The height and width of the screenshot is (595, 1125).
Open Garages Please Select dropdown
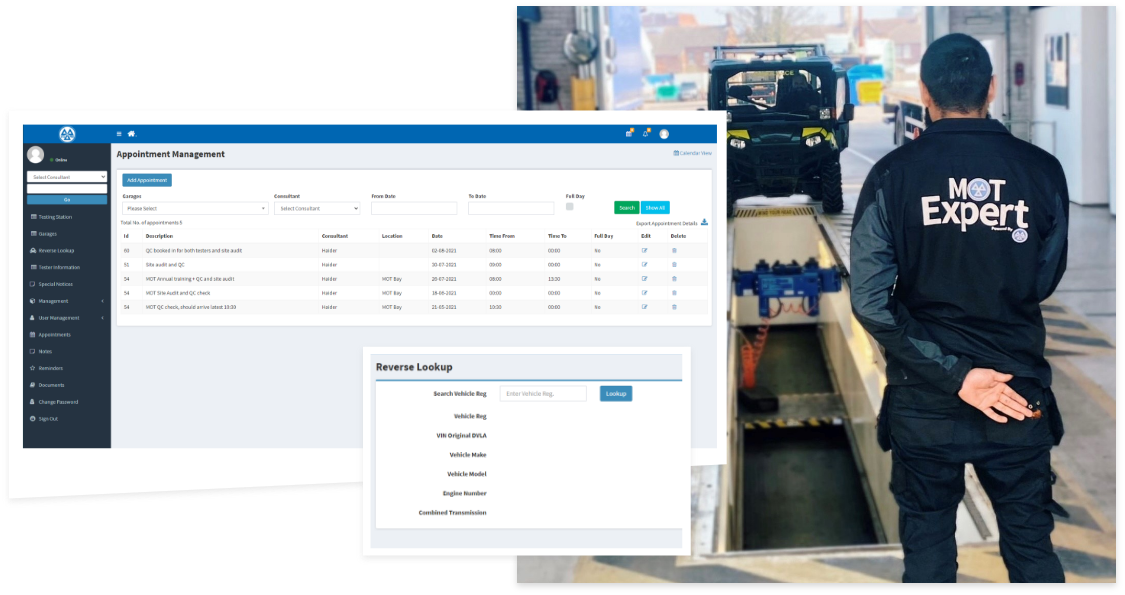coord(195,208)
